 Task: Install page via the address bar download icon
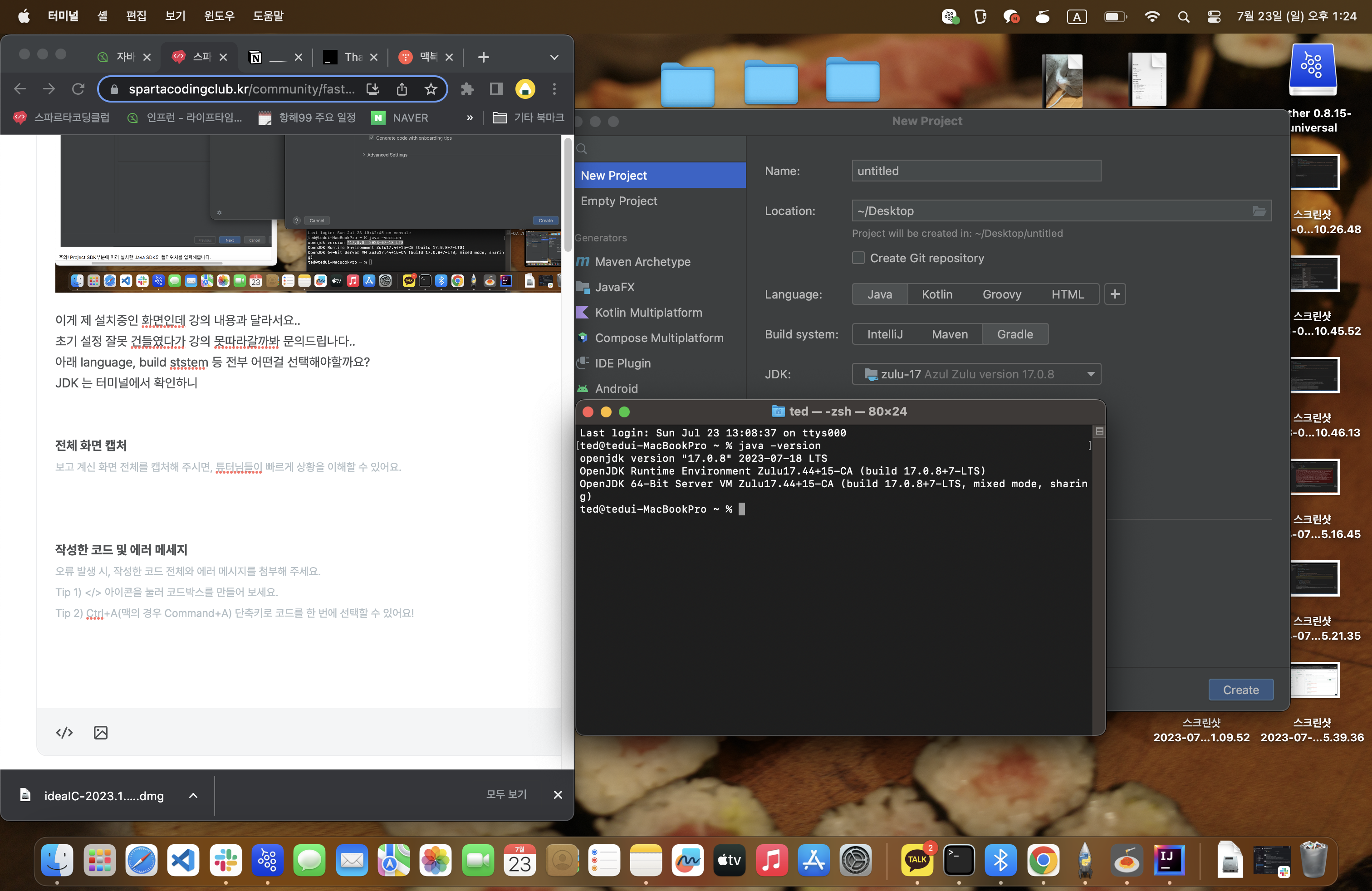(373, 89)
